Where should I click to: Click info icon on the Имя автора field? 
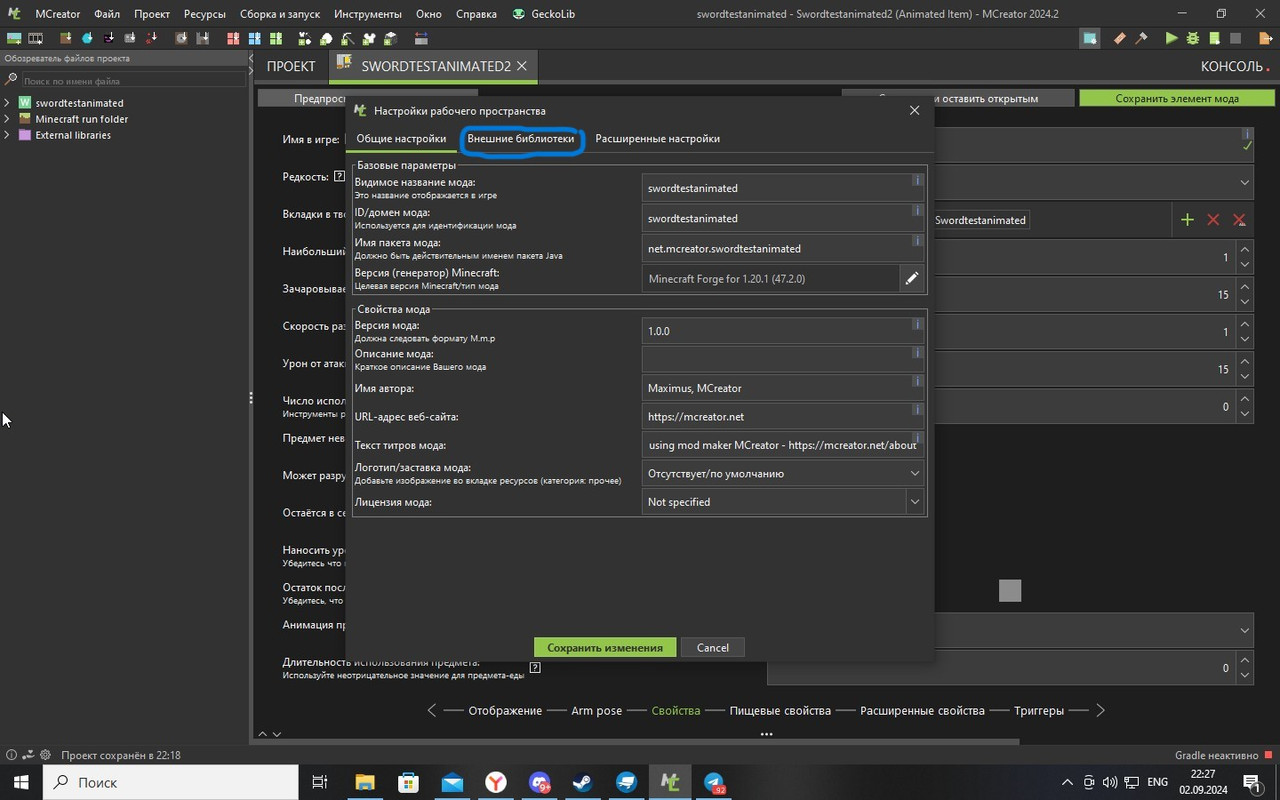pyautogui.click(x=917, y=381)
